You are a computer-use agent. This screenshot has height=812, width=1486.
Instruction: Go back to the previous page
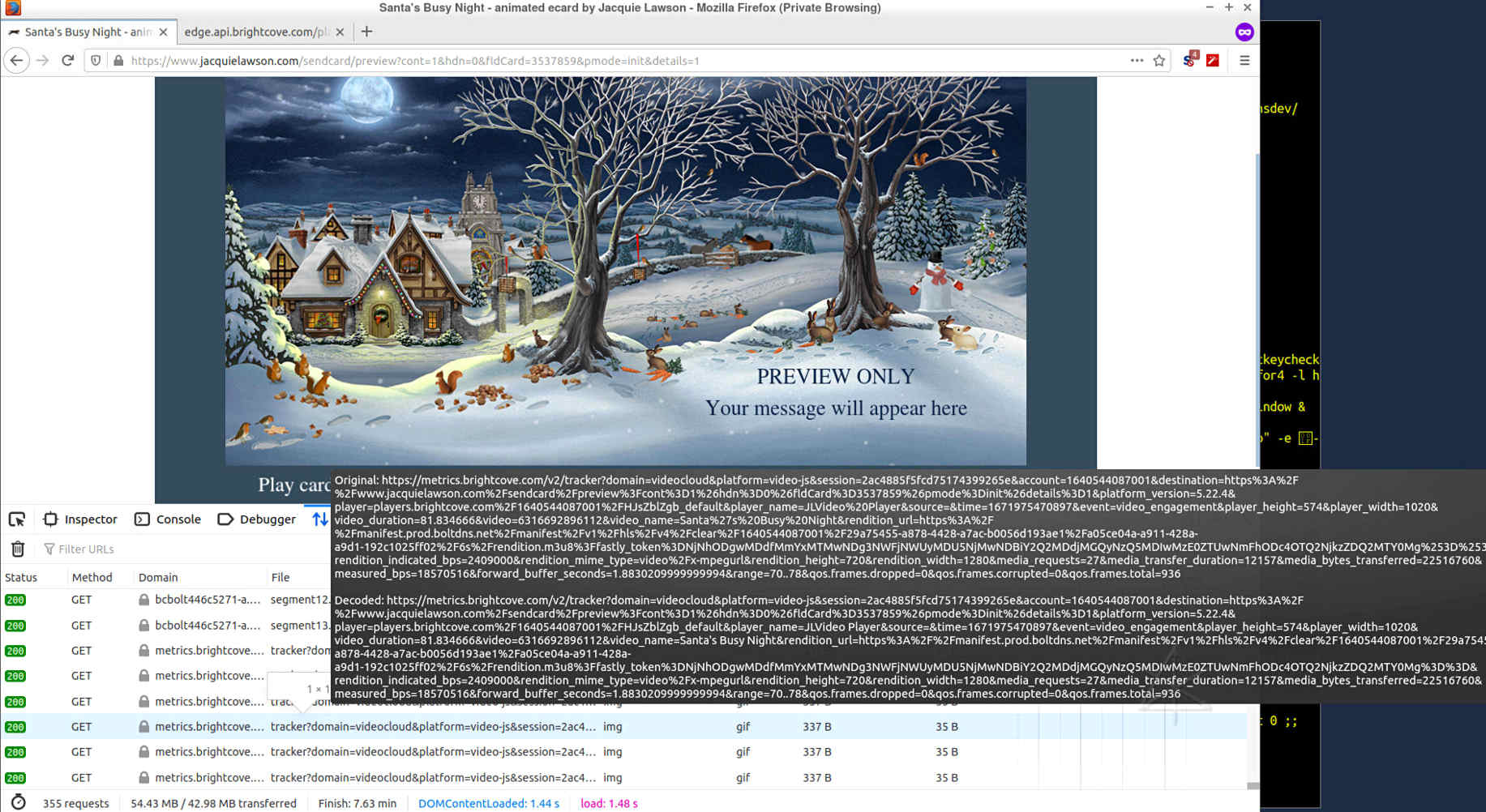[x=16, y=61]
